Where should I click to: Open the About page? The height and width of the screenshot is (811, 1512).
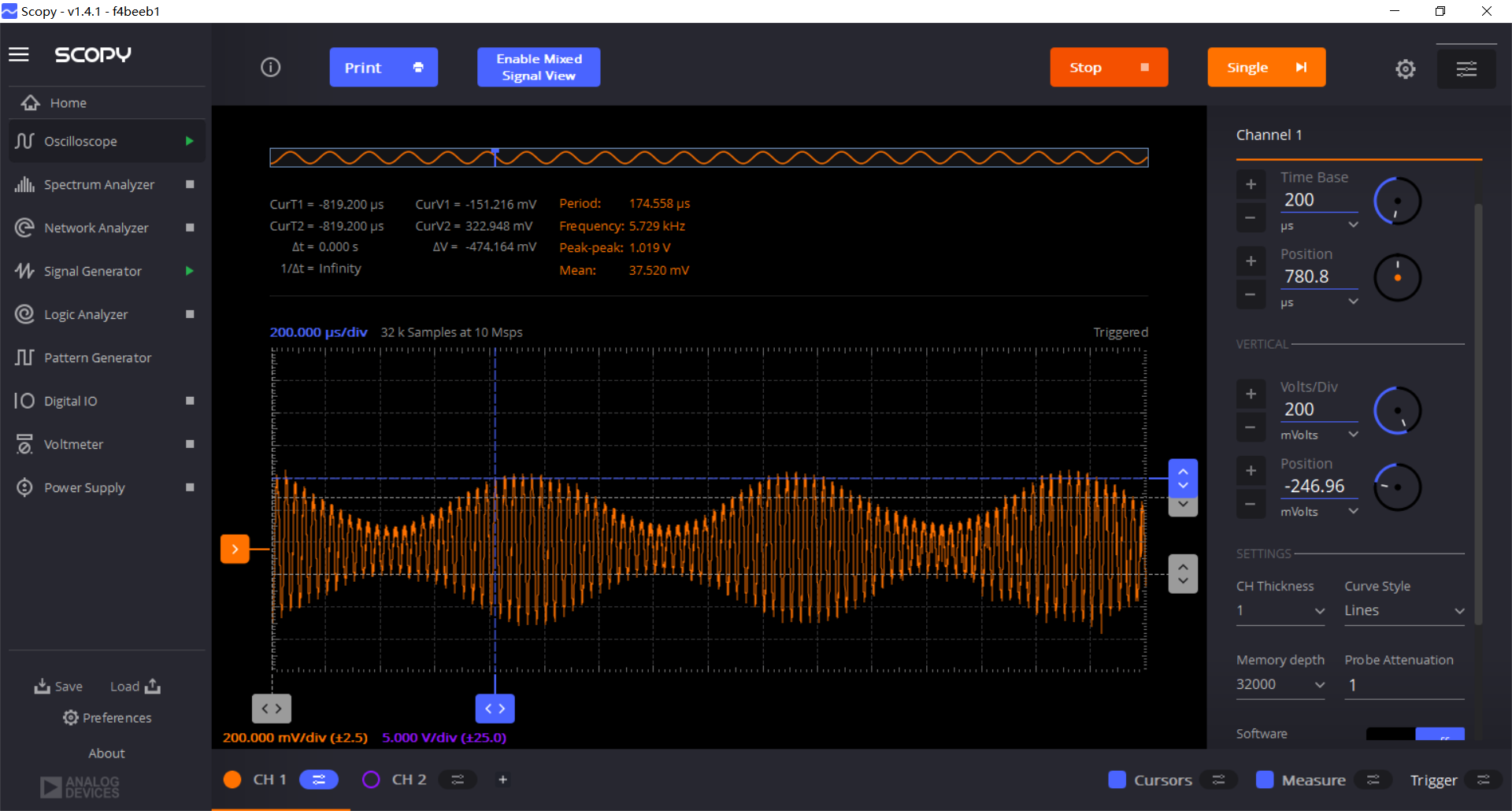(106, 754)
